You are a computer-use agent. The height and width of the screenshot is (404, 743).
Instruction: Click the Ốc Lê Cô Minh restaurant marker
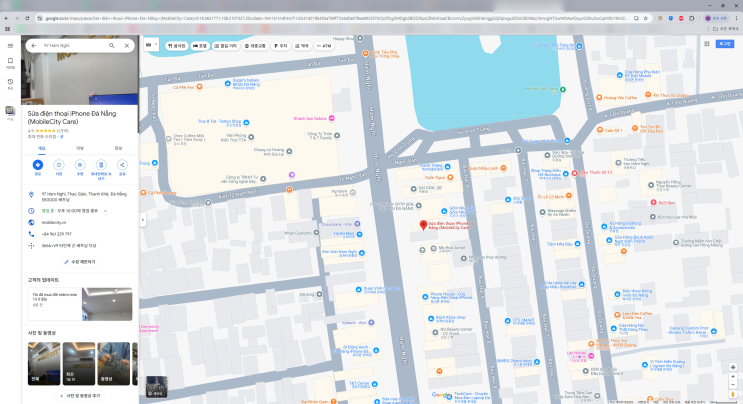click(x=569, y=196)
